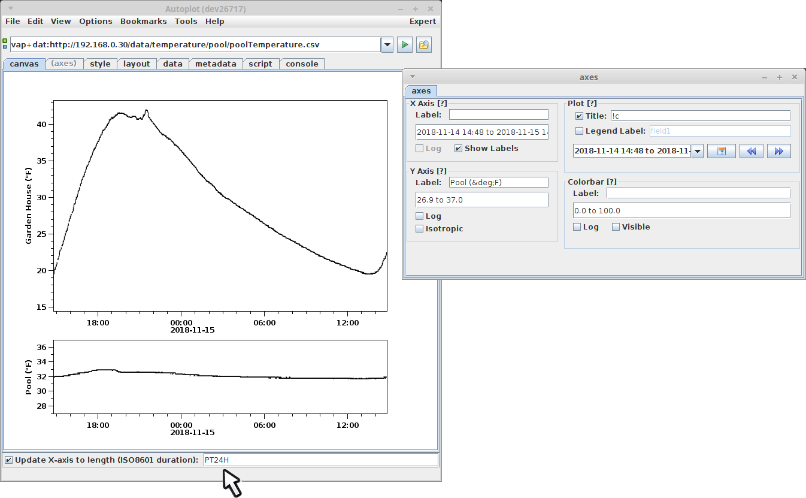The height and width of the screenshot is (498, 806).
Task: Minimize the axes window
Action: pos(764,77)
